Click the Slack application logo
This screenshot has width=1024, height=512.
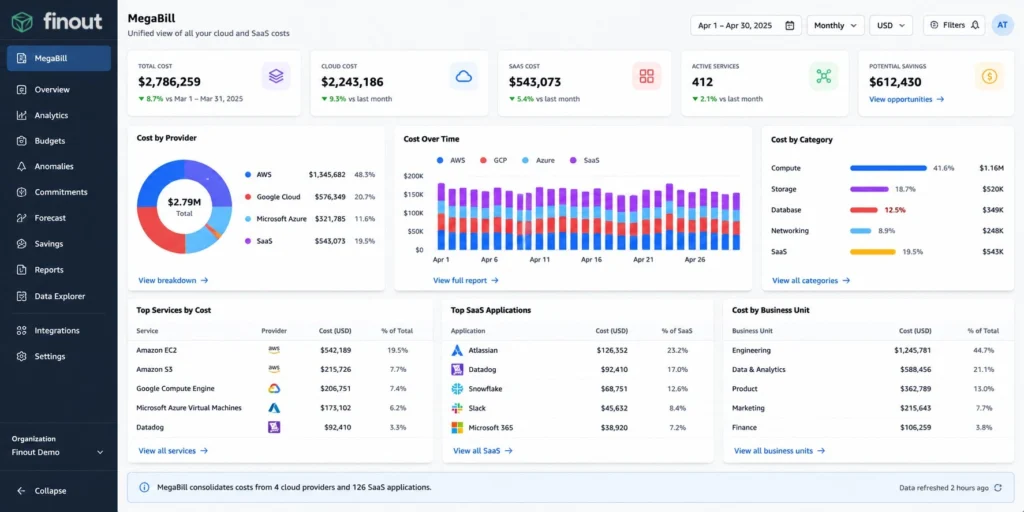tap(457, 408)
